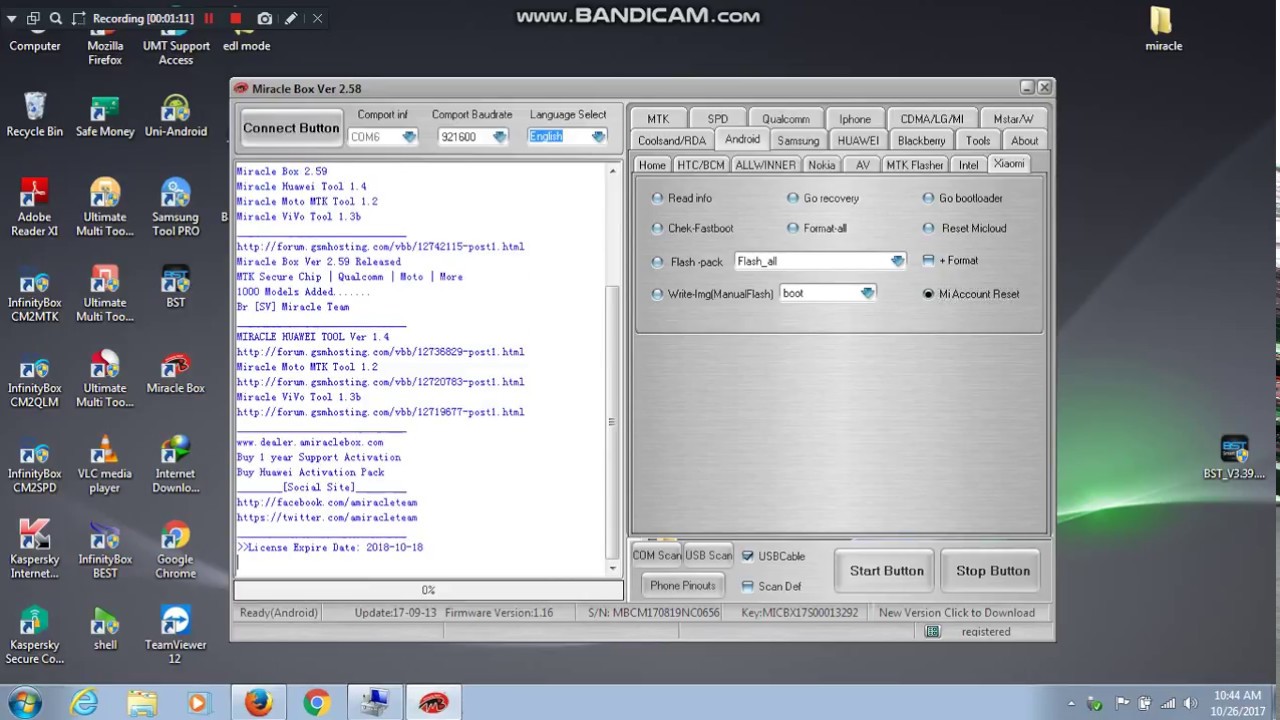Click the New Version Click to Download link
Viewport: 1280px width, 720px height.
click(957, 613)
